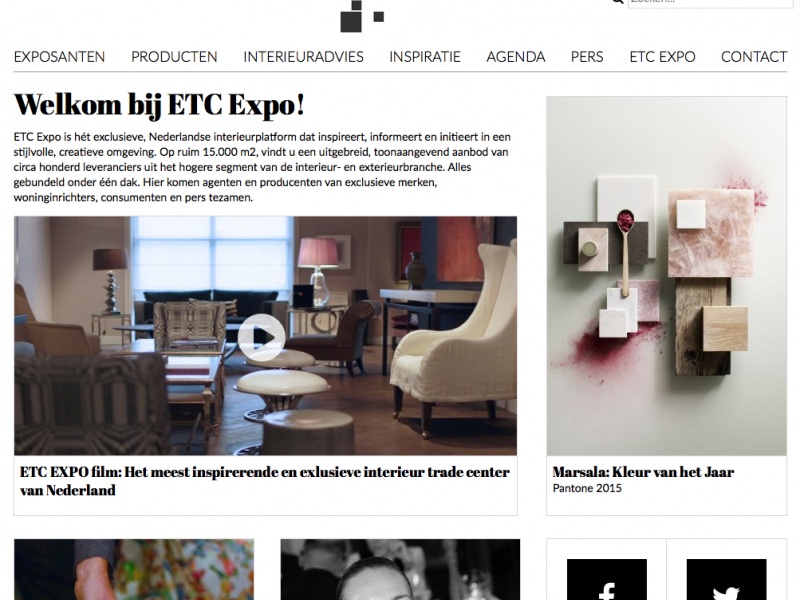This screenshot has height=600, width=800.
Task: Click the Marsala material samples image
Action: click(x=666, y=276)
